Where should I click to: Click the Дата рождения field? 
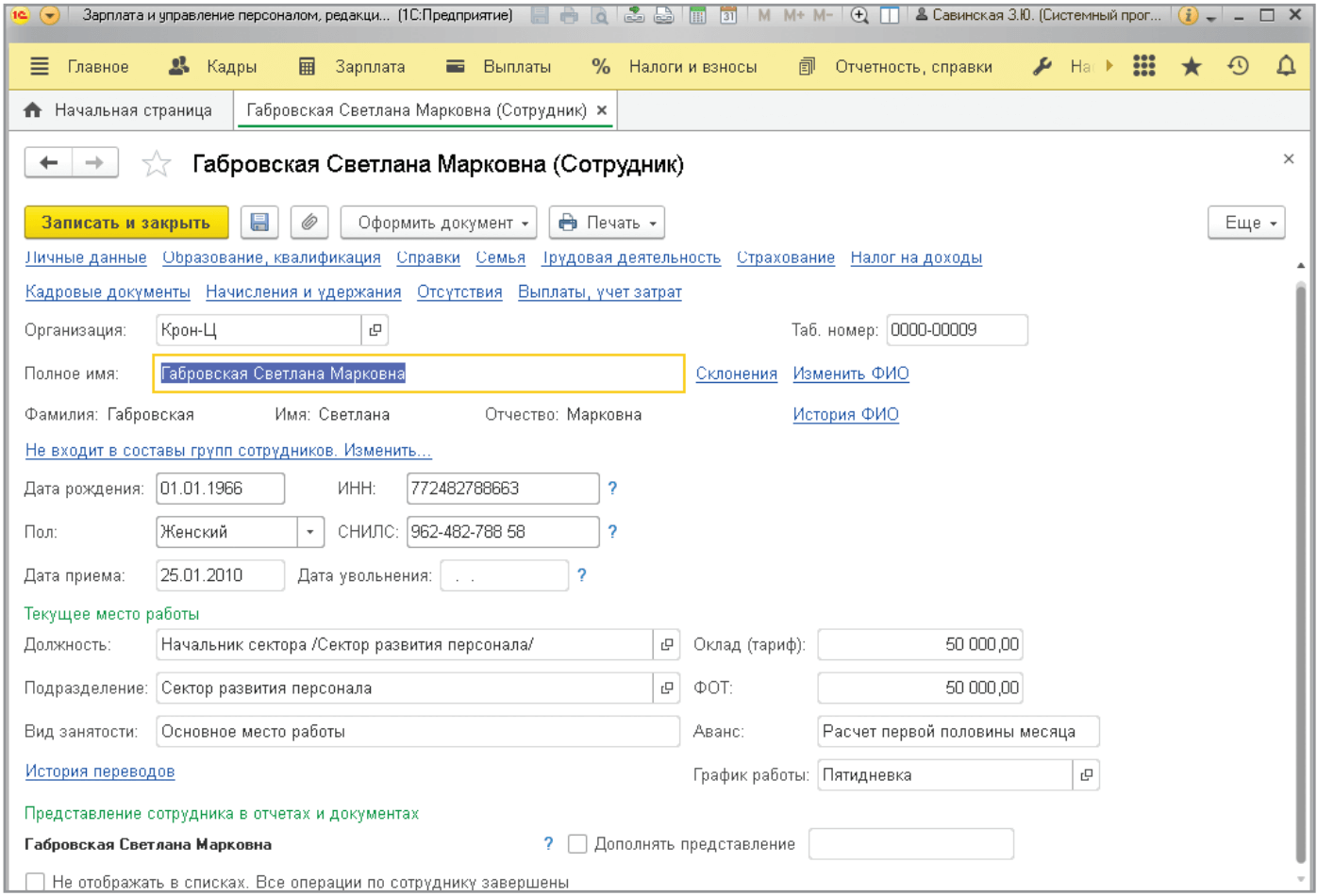[220, 489]
